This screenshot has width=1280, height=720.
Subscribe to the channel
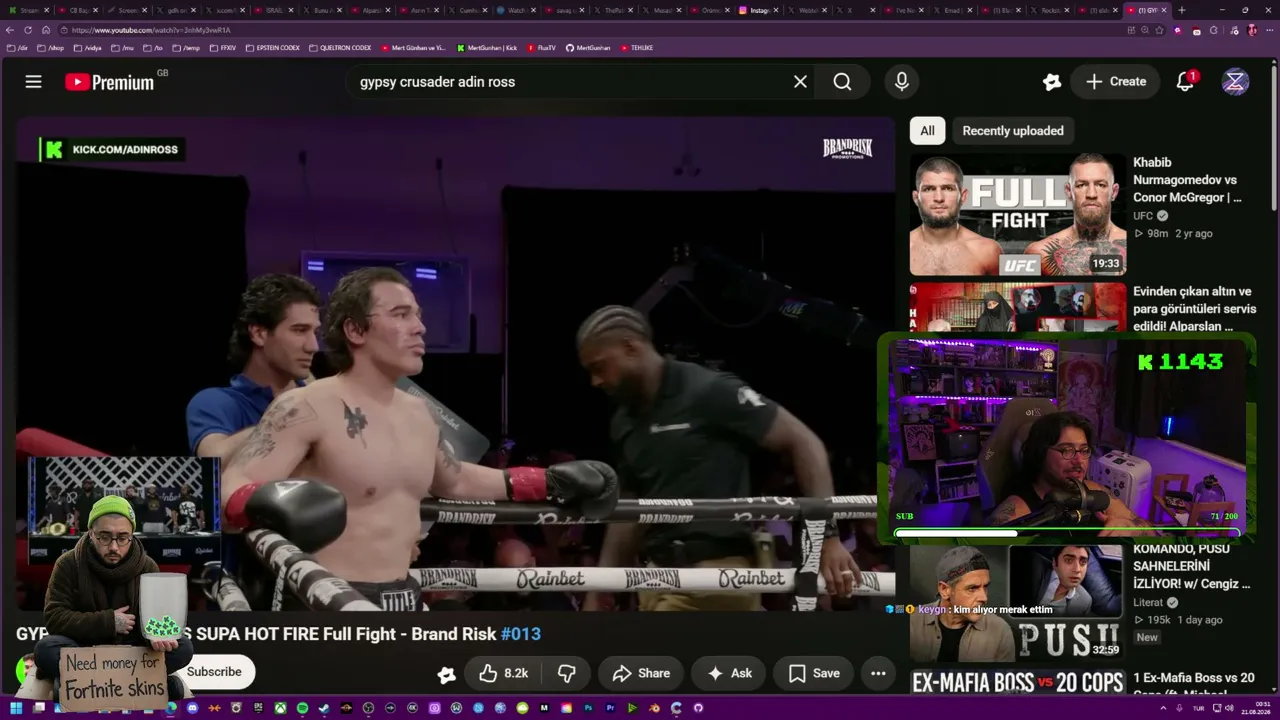[x=214, y=672]
